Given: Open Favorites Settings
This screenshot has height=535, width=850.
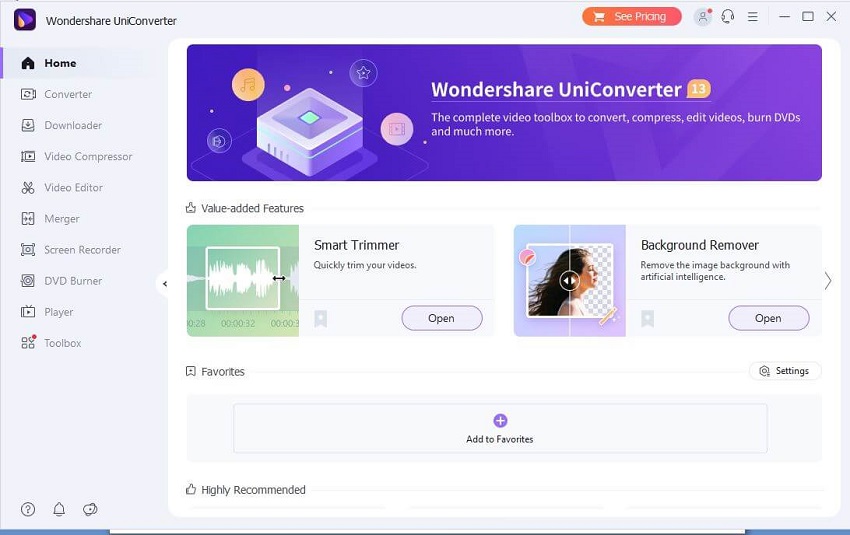Looking at the screenshot, I should point(785,371).
